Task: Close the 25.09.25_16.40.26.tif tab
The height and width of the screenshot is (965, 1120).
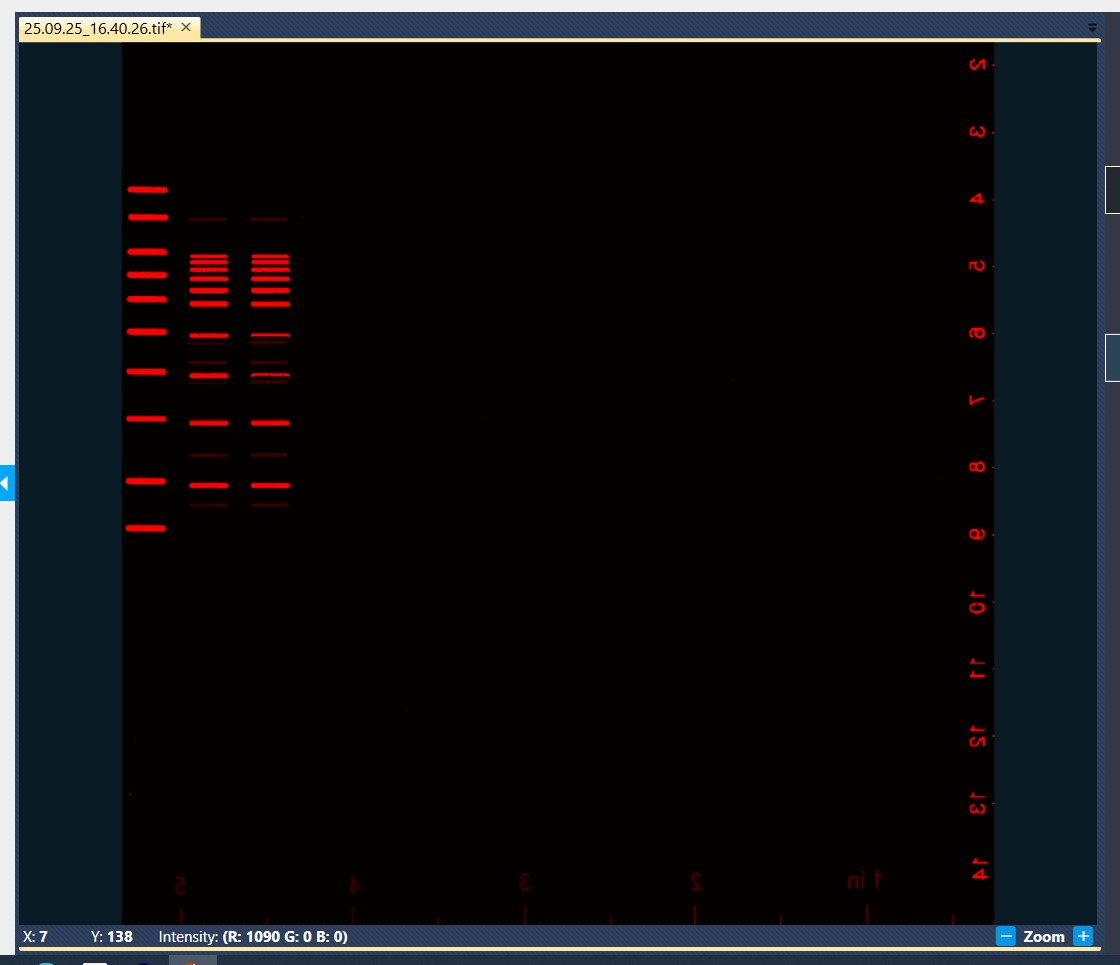Action: 186,28
